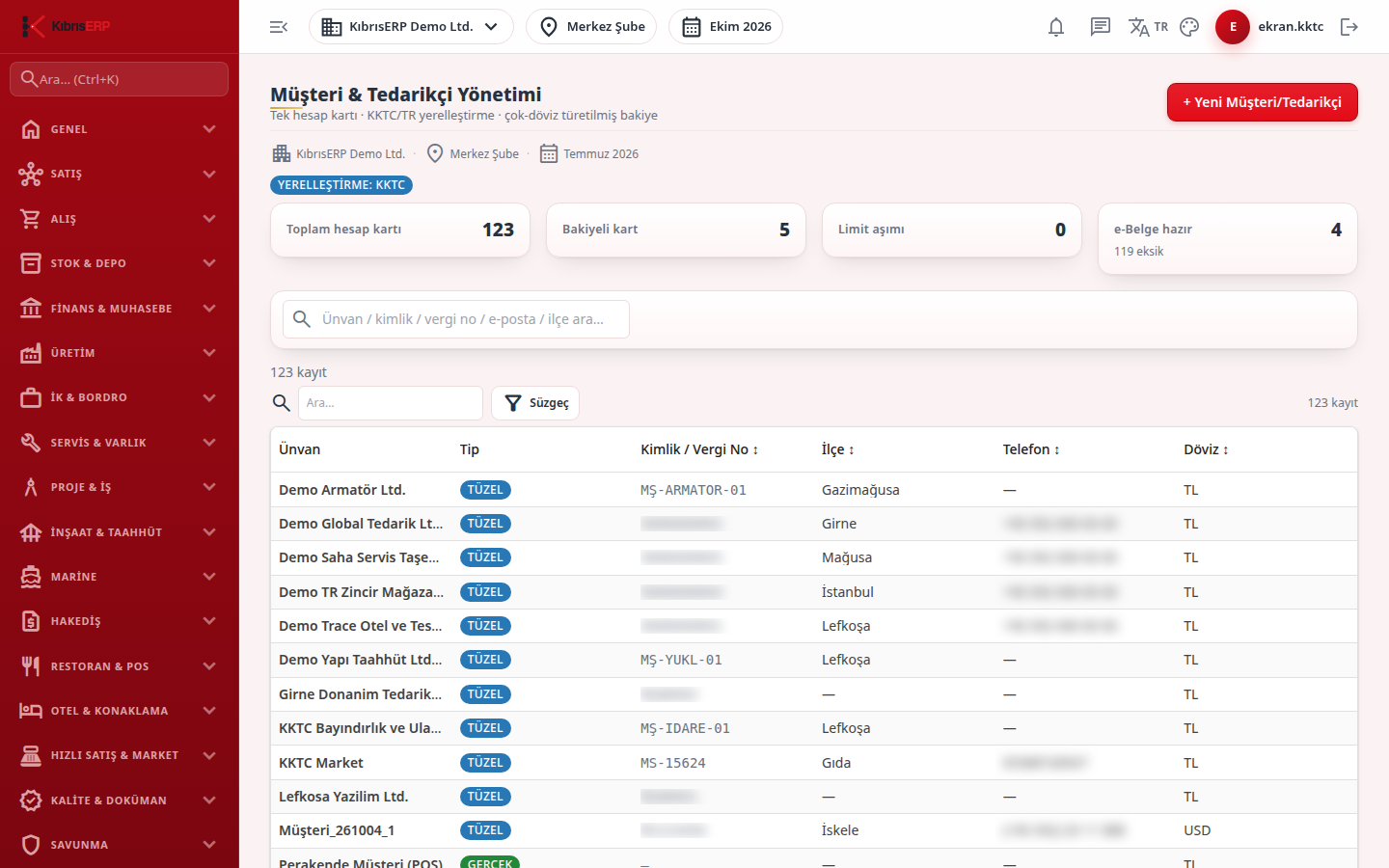Open the KıbrısERP Demo Ltd. company dropdown
The image size is (1389, 868).
point(411,27)
